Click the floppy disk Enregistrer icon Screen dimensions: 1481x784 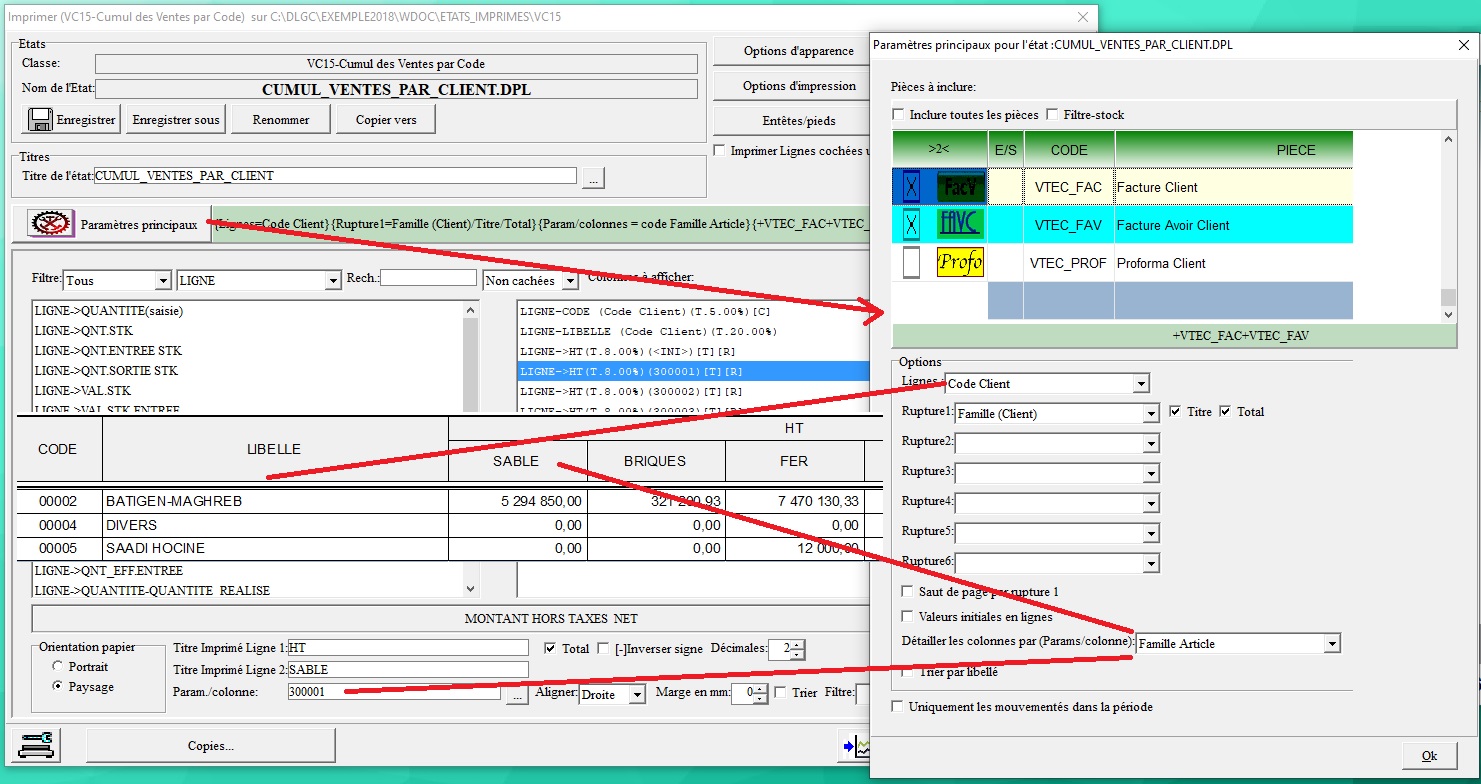pos(41,120)
